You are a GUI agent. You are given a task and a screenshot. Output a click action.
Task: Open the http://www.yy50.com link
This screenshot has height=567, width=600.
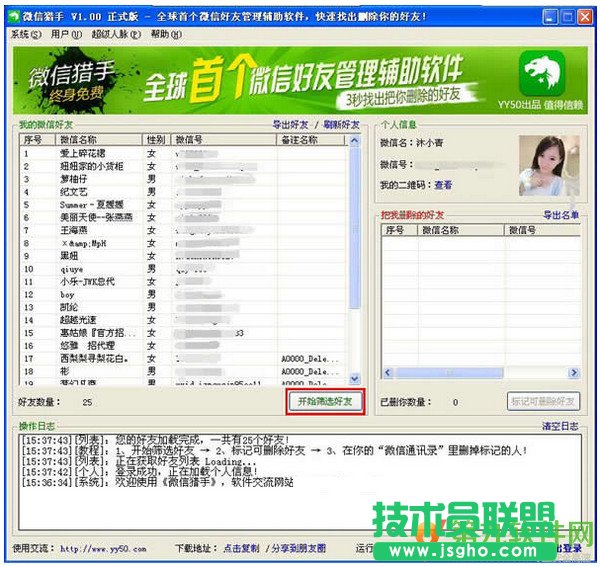click(x=103, y=549)
